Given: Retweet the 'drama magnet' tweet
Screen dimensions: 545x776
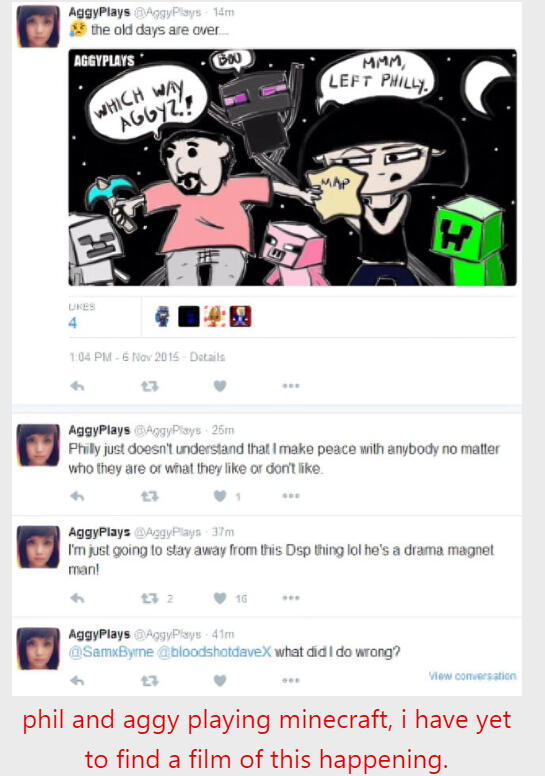Looking at the screenshot, I should click(x=149, y=598).
